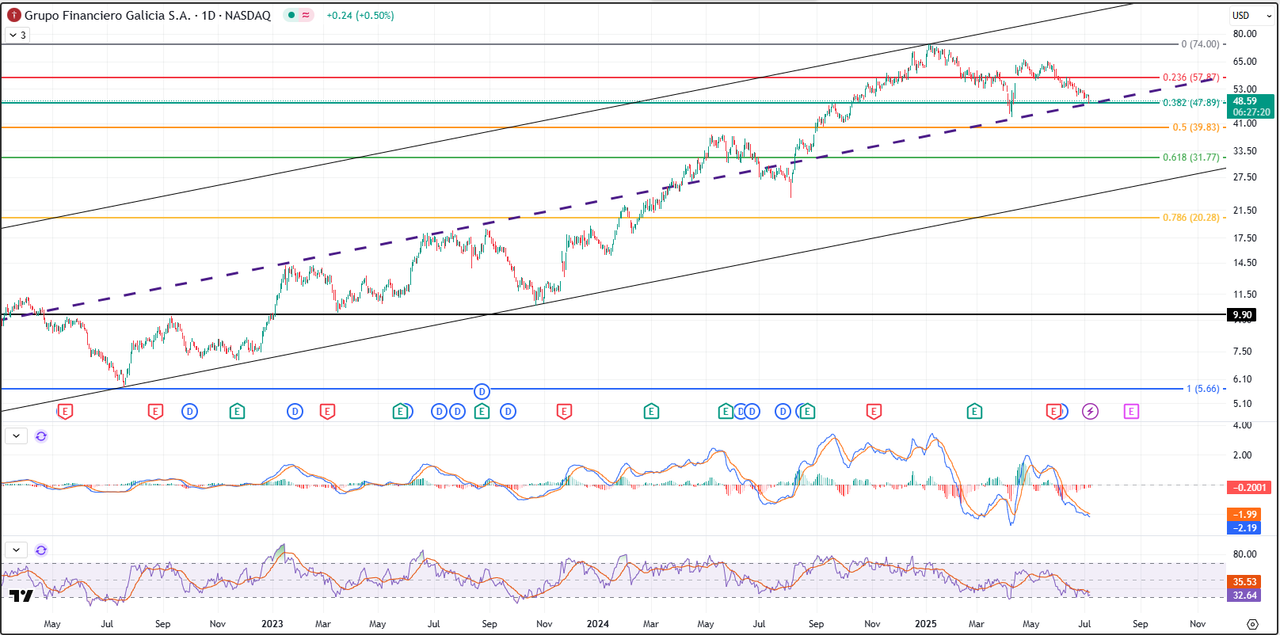This screenshot has height=635, width=1280.
Task: Select the Fibonacci 0.5 (39.83) level label
Action: [x=1195, y=127]
